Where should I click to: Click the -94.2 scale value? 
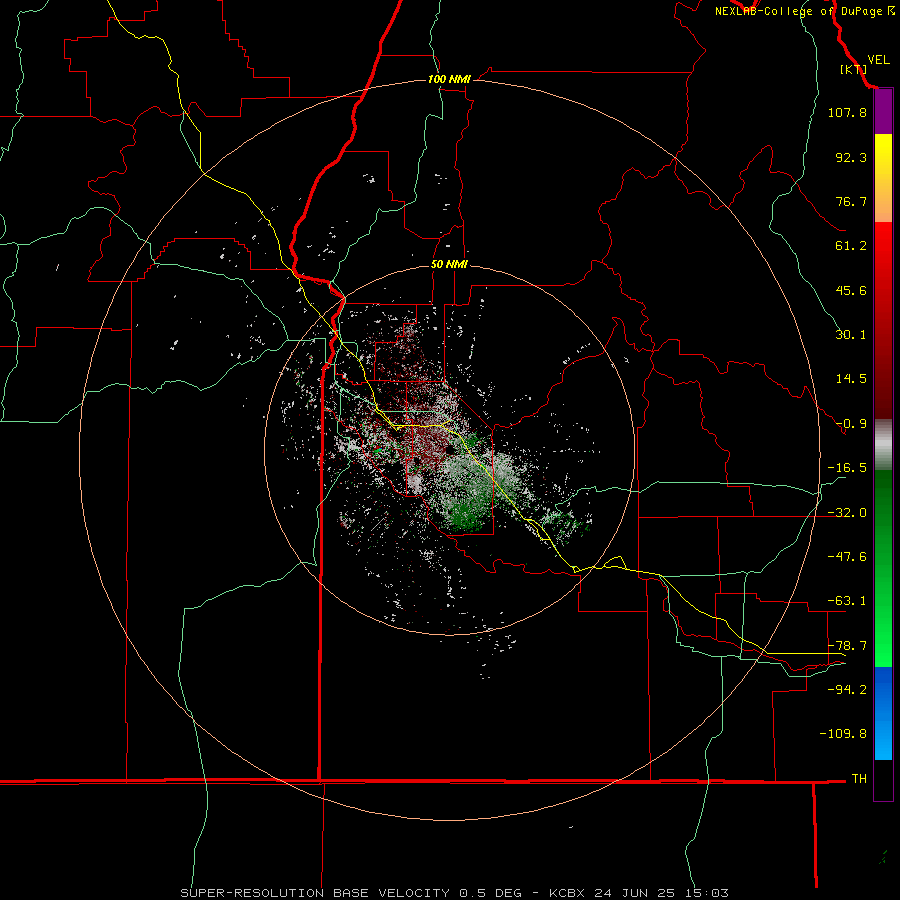(847, 689)
